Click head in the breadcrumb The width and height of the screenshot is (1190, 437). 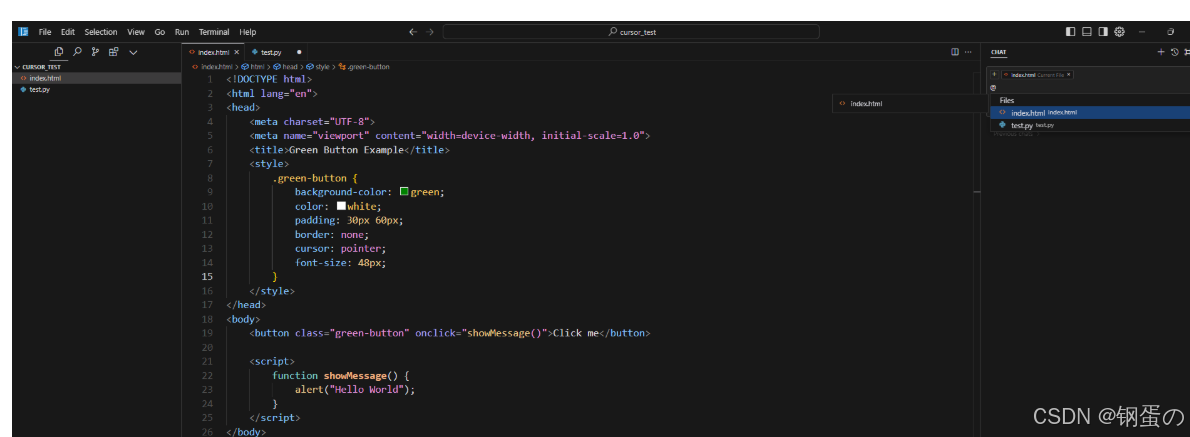[291, 67]
